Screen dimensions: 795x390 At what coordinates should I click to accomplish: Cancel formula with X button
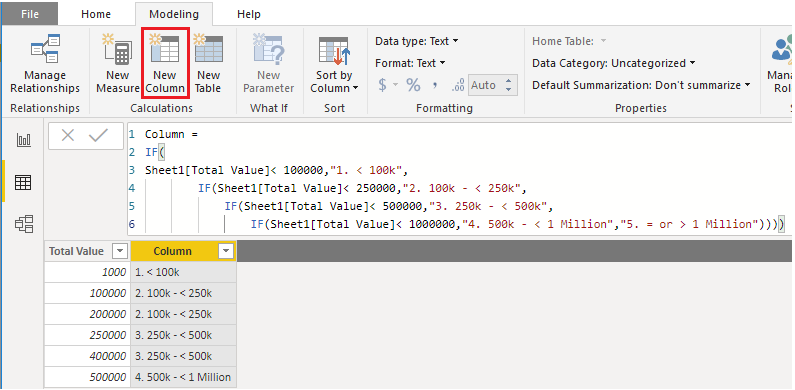pyautogui.click(x=67, y=135)
